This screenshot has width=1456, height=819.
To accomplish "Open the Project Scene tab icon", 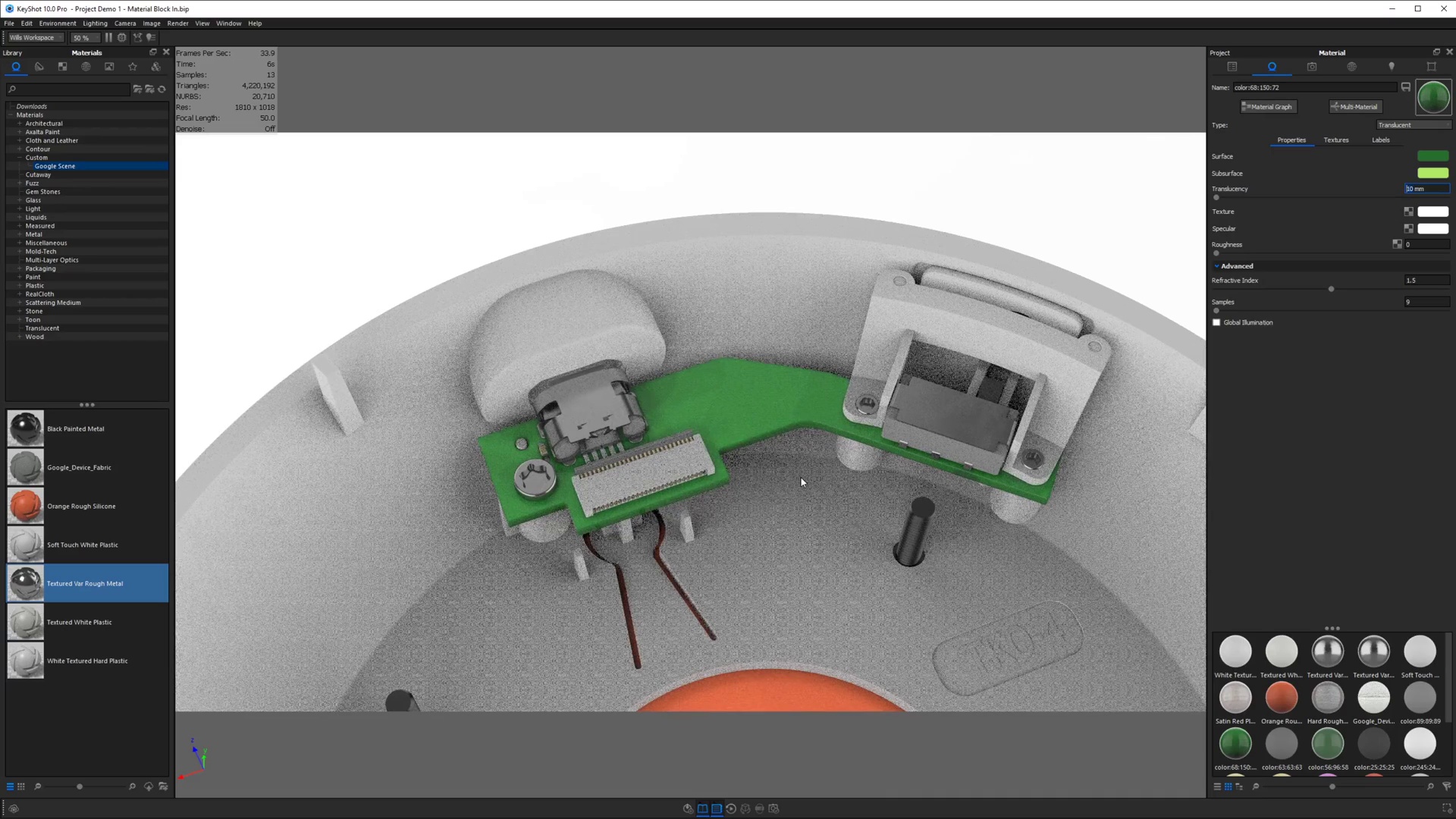I will tap(1232, 67).
